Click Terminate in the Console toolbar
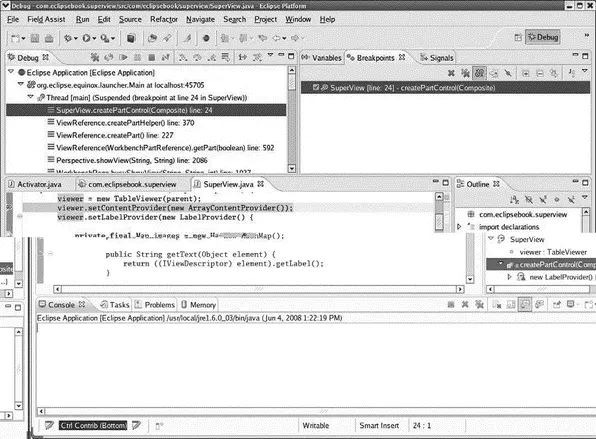The width and height of the screenshot is (596, 439). (451, 304)
